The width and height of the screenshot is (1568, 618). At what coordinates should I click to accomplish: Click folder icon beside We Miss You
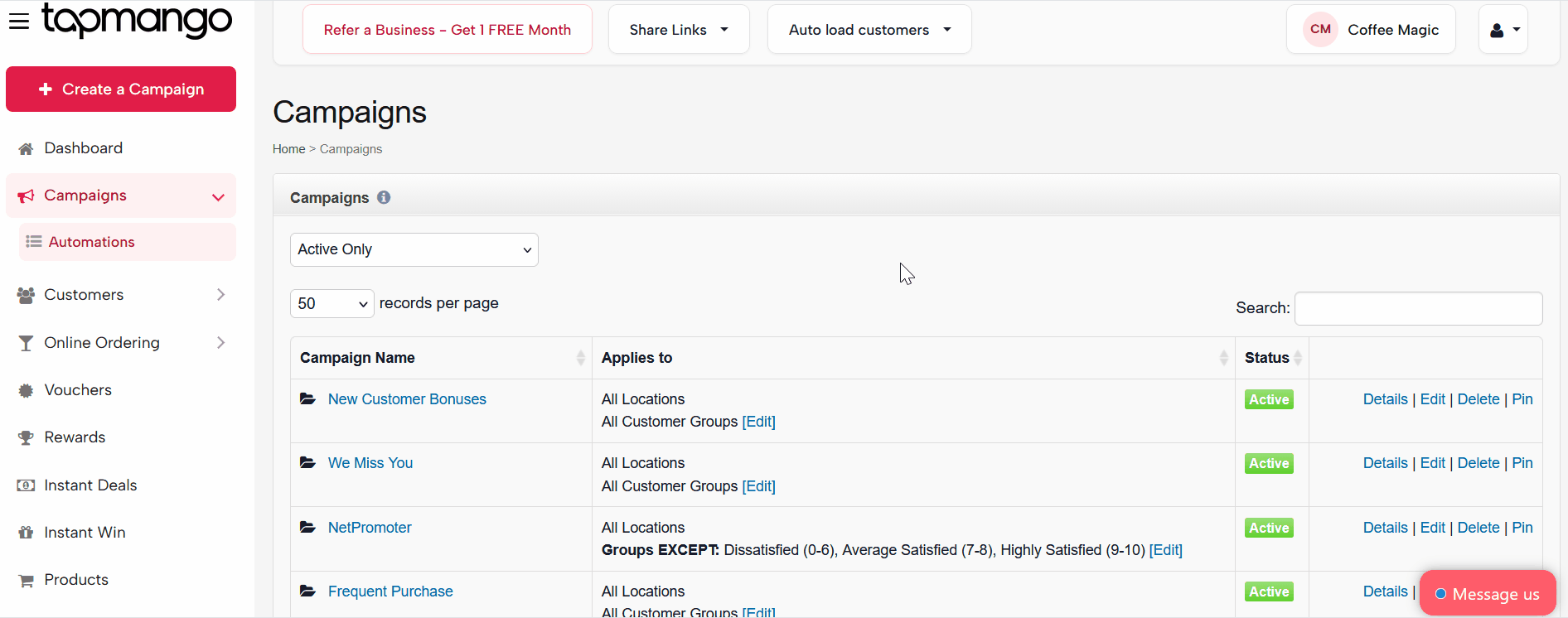(x=307, y=463)
